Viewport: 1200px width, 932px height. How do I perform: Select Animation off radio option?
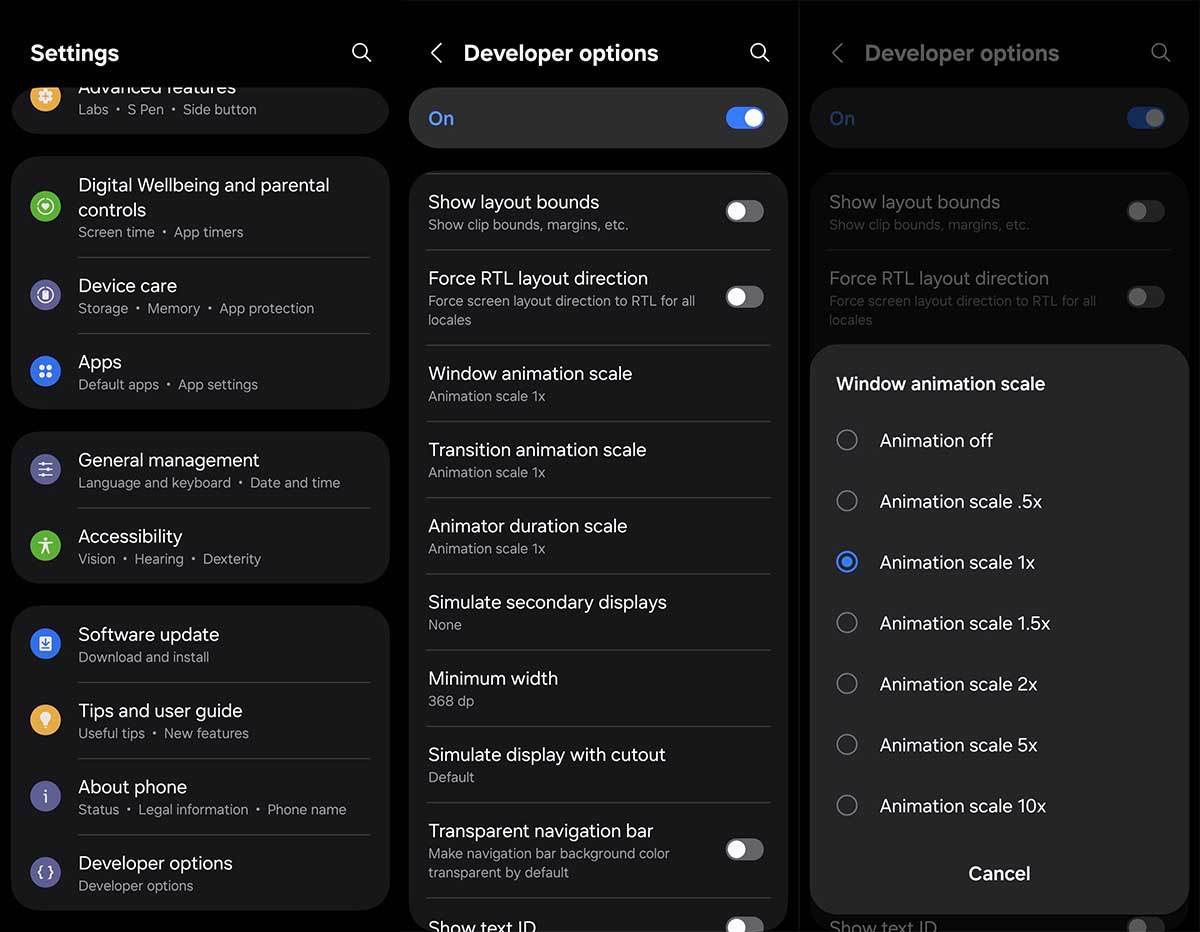[x=847, y=440]
